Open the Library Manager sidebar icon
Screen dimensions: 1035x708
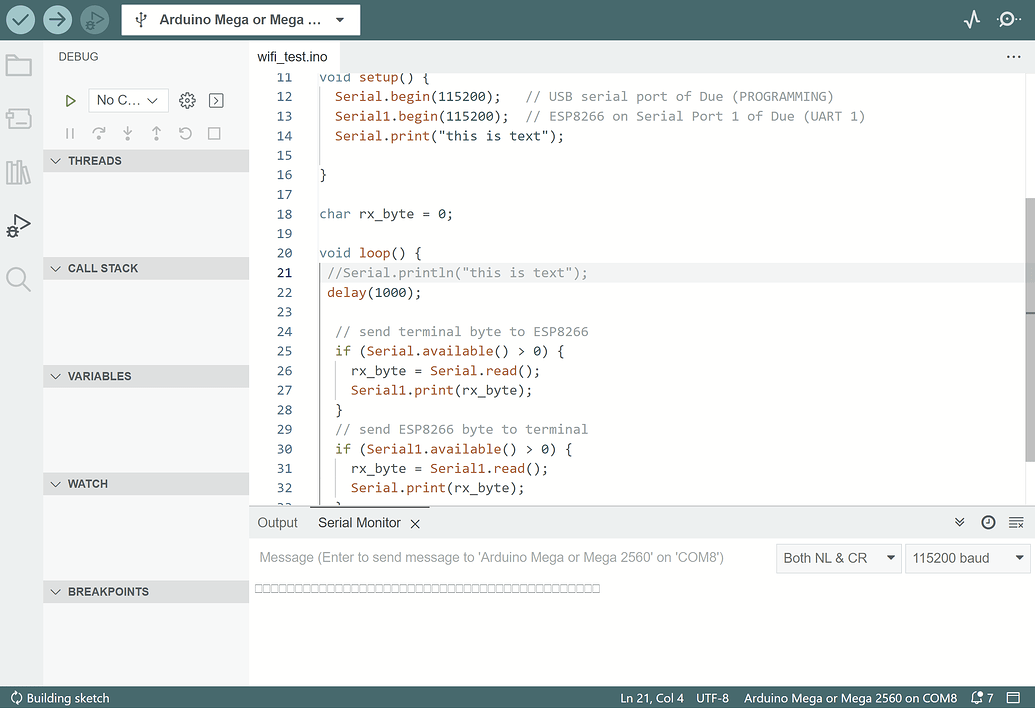(x=19, y=172)
